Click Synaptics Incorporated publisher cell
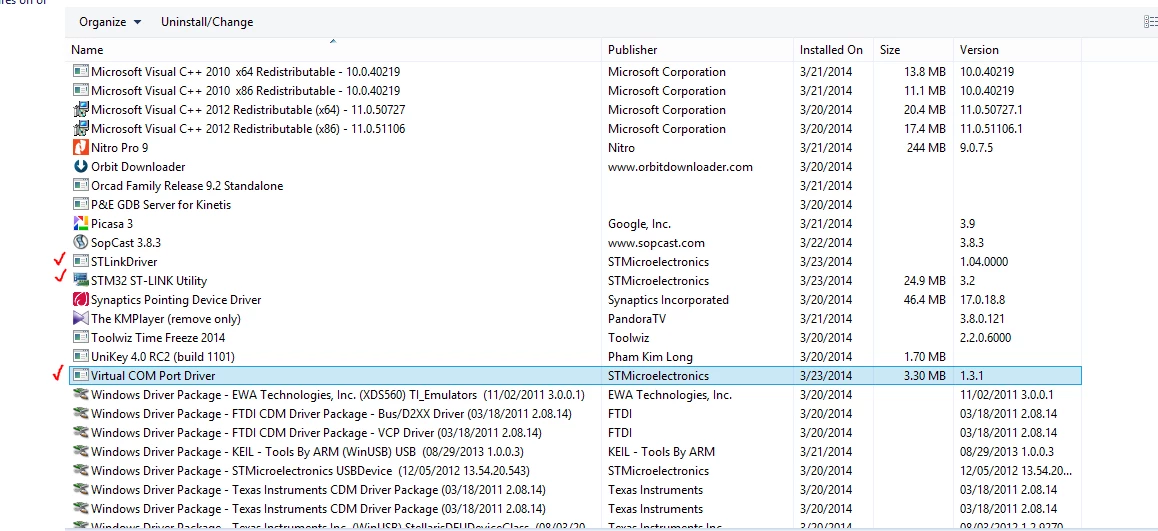Viewport: 1158px width, 531px height. pos(668,300)
